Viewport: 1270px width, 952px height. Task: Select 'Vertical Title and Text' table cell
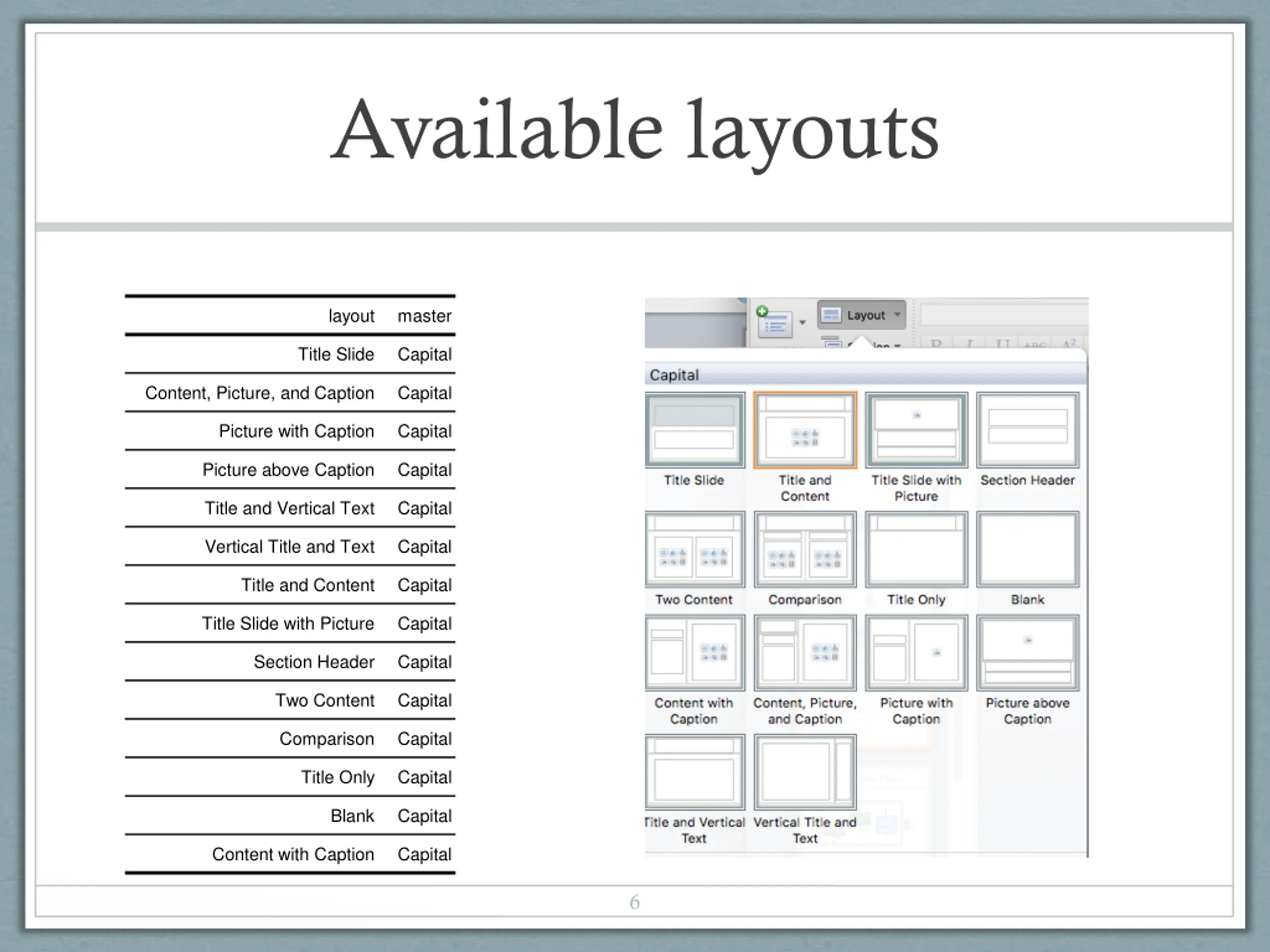tap(290, 546)
